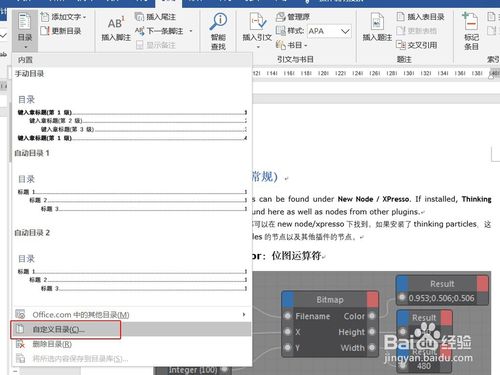Click the Office.com 中的其他目录 icon
Image resolution: width=500 pixels, height=375 pixels.
pyautogui.click(x=20, y=314)
